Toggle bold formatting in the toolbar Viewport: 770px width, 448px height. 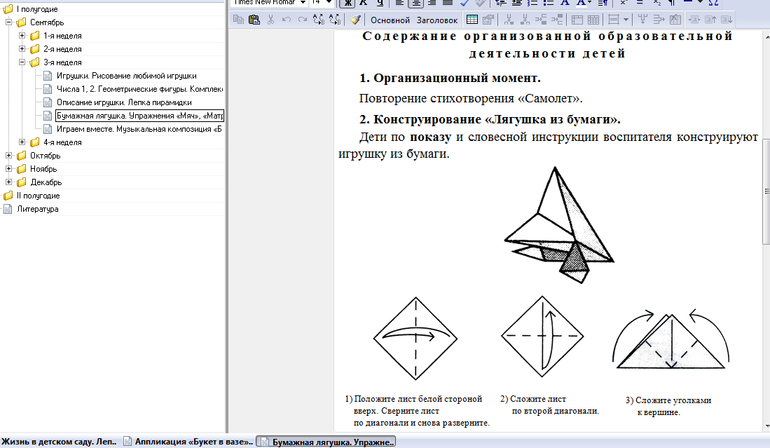pos(348,3)
